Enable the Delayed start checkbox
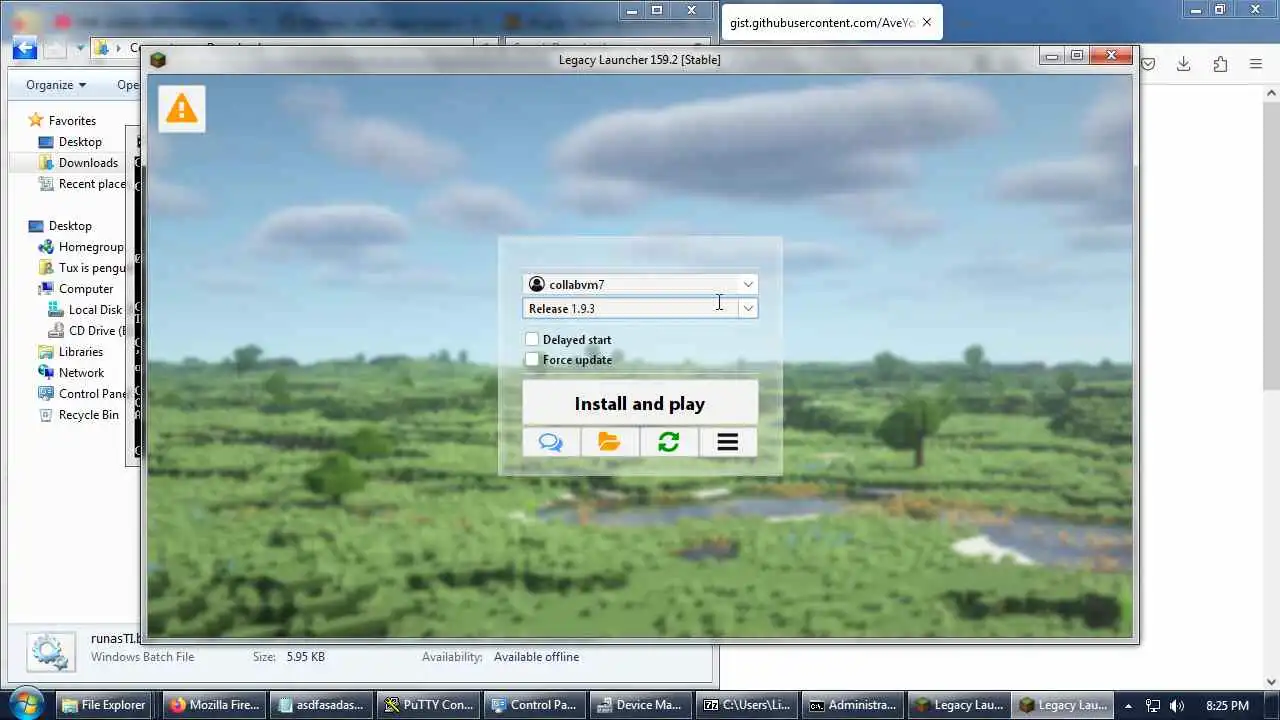This screenshot has width=1280, height=720. pos(532,340)
